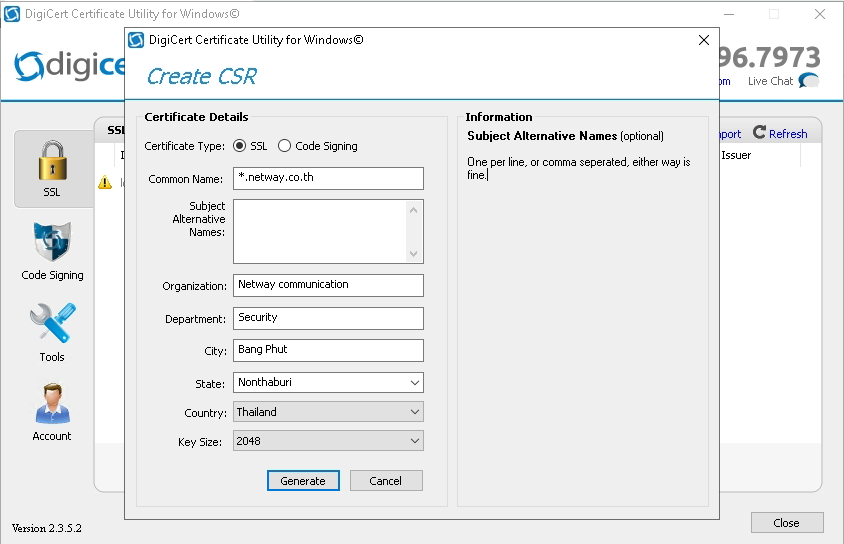
Task: Open the Account person icon
Action: tap(52, 405)
